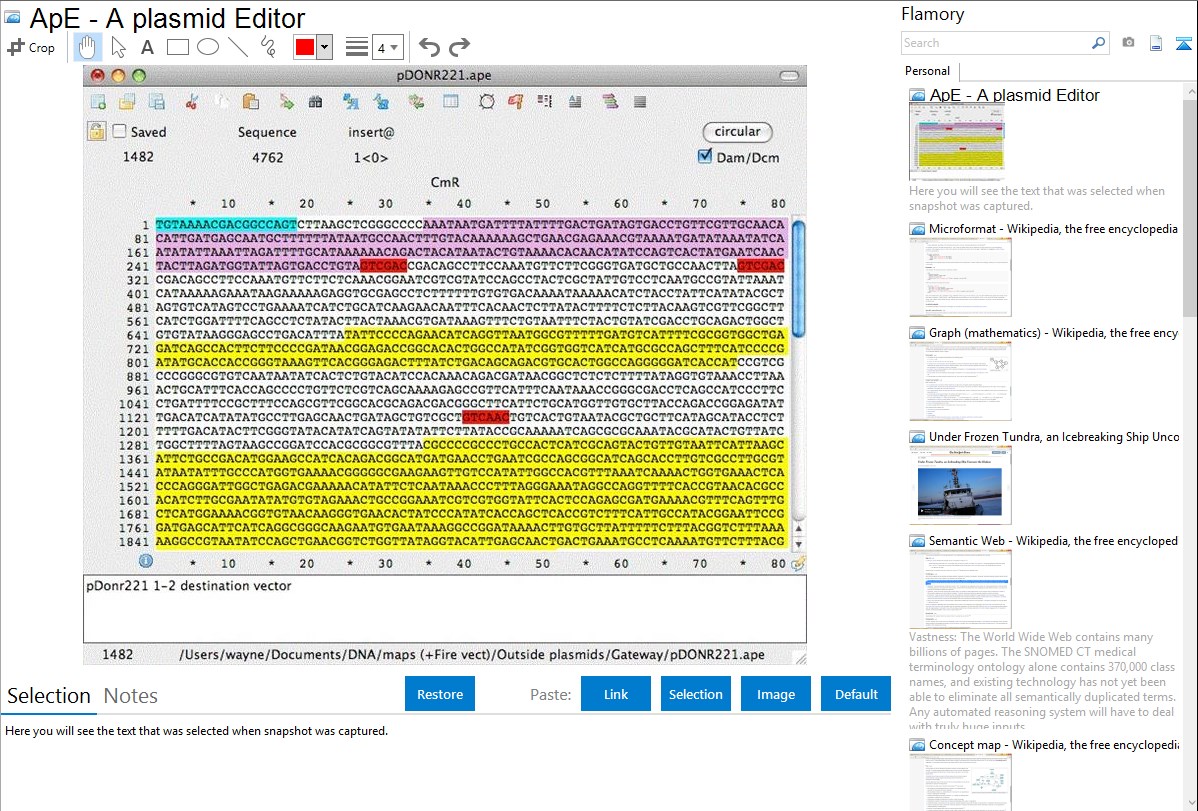1198x811 pixels.
Task: Toggle the Saved checkbox
Action: (x=119, y=131)
